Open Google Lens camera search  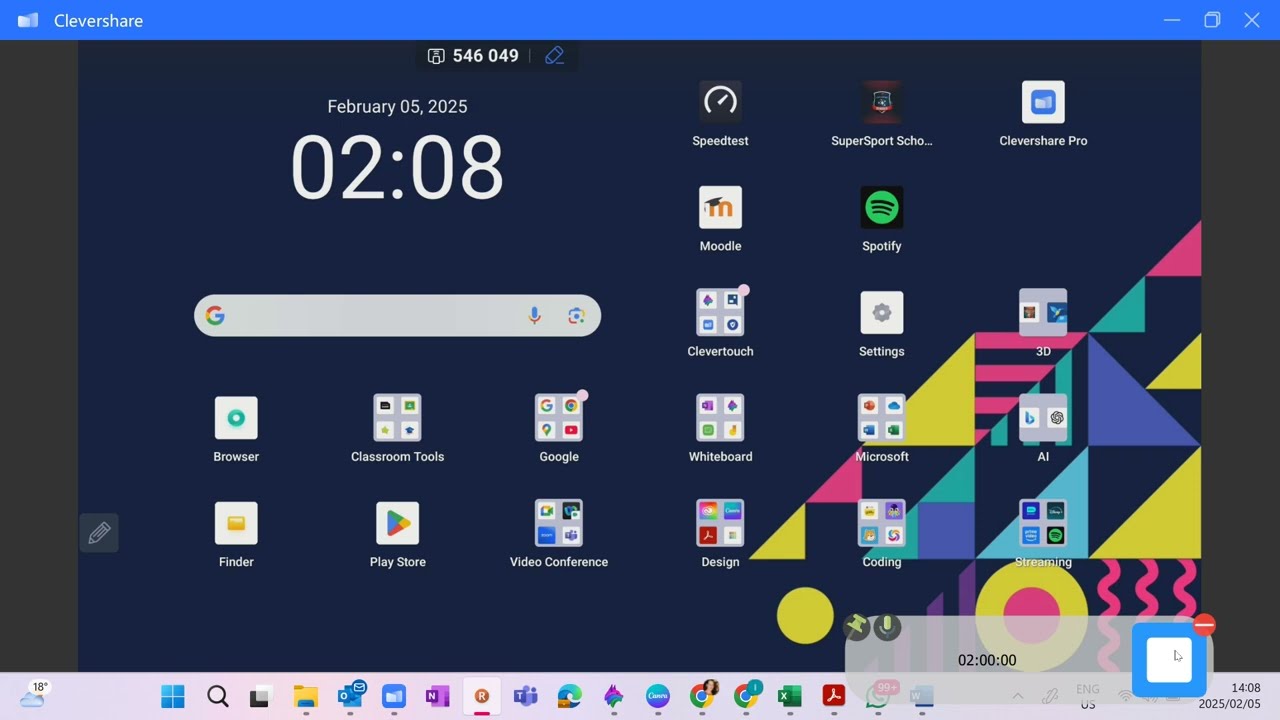(x=576, y=316)
